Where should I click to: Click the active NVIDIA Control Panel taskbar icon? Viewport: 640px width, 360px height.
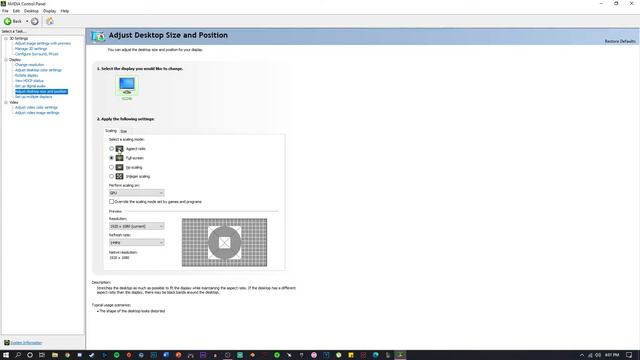400,355
